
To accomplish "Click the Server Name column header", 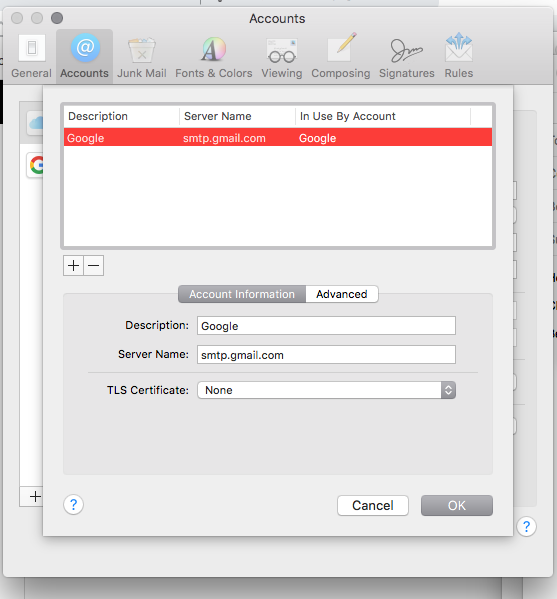I will coord(237,116).
